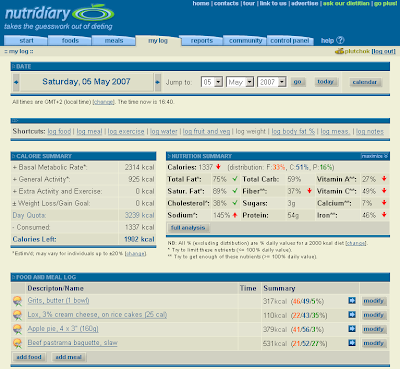Click blue arrow icon for Beef pastrama row
This screenshot has width=400, height=369.
coord(352,343)
